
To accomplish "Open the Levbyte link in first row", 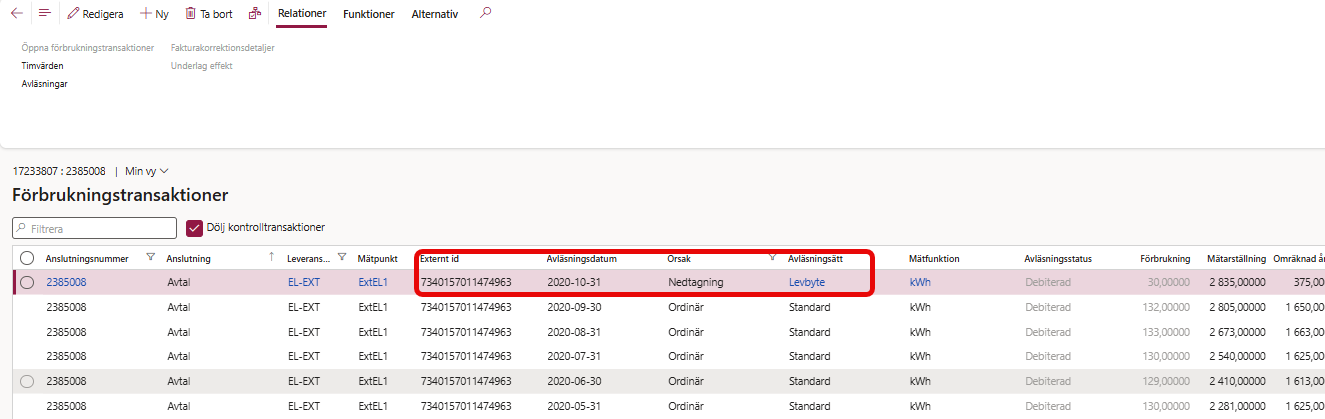I will (807, 282).
